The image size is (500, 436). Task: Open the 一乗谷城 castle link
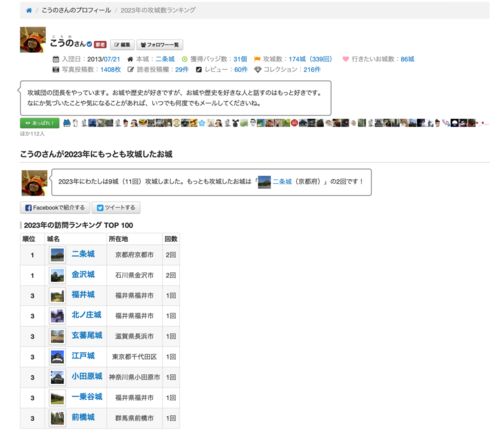(x=87, y=397)
